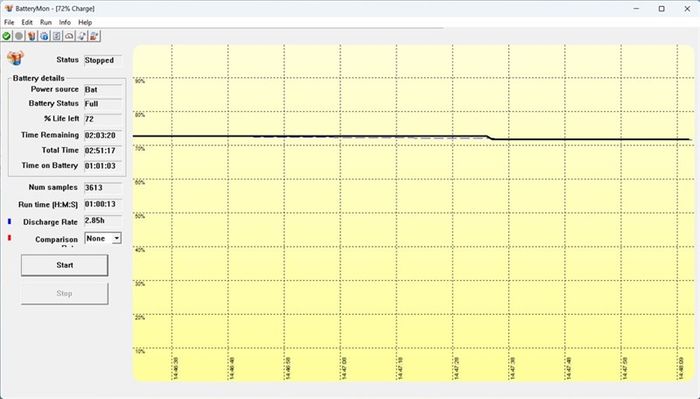The height and width of the screenshot is (399, 700).
Task: Open the File menu
Action: [x=9, y=22]
